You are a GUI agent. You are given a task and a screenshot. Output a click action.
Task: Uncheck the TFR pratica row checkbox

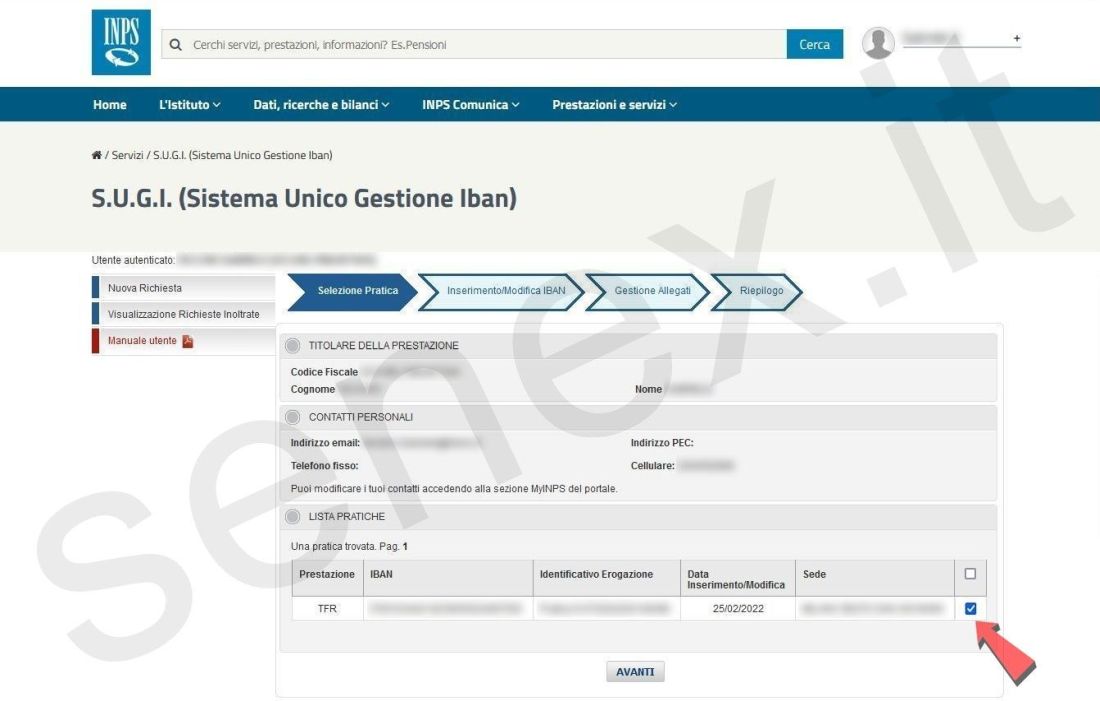[x=969, y=608]
